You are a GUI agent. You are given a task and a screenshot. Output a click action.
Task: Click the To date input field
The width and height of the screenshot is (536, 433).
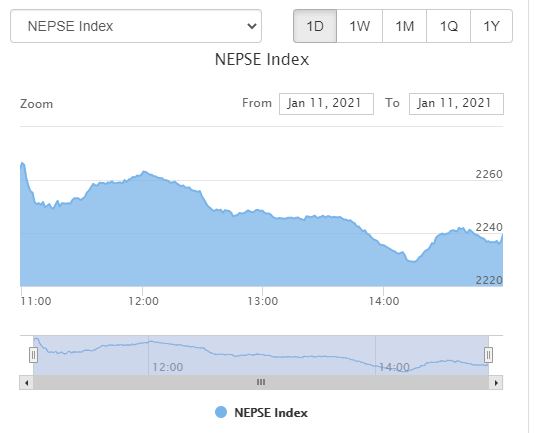456,104
